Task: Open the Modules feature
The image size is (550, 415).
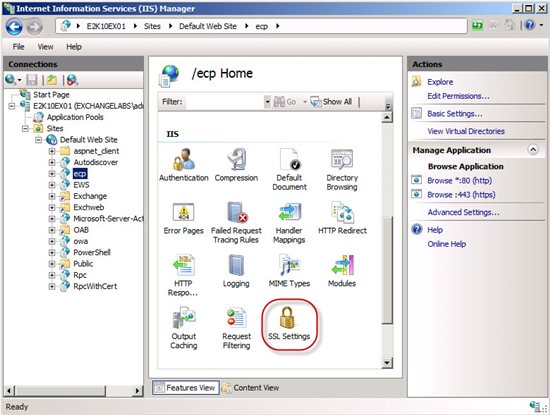Action: point(342,271)
